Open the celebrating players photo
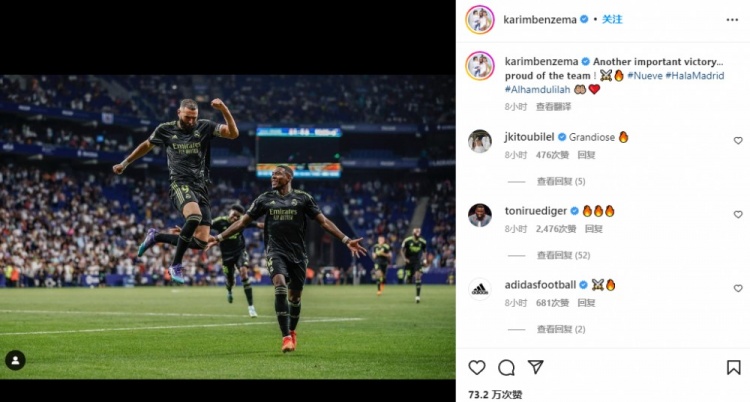Screen dimensions: 750x402 click(x=228, y=227)
